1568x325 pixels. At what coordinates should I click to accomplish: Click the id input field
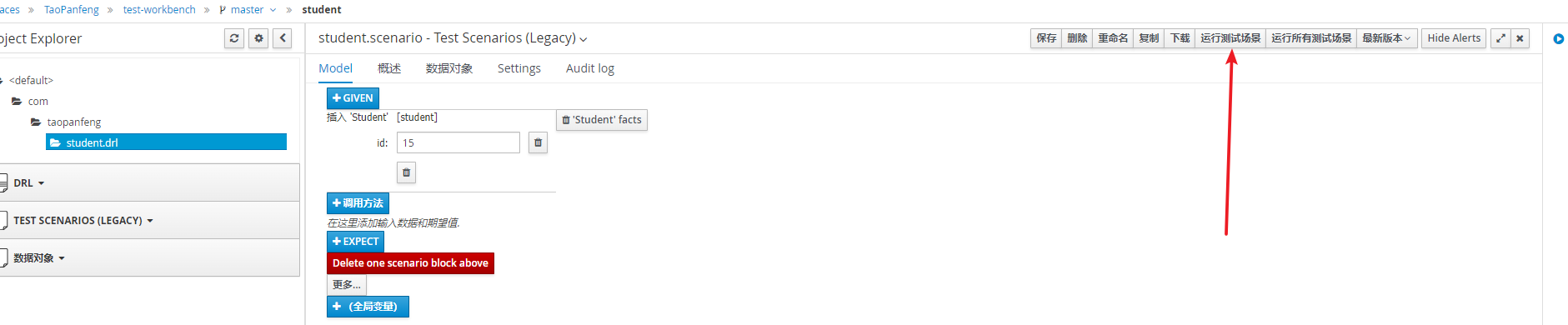[458, 142]
